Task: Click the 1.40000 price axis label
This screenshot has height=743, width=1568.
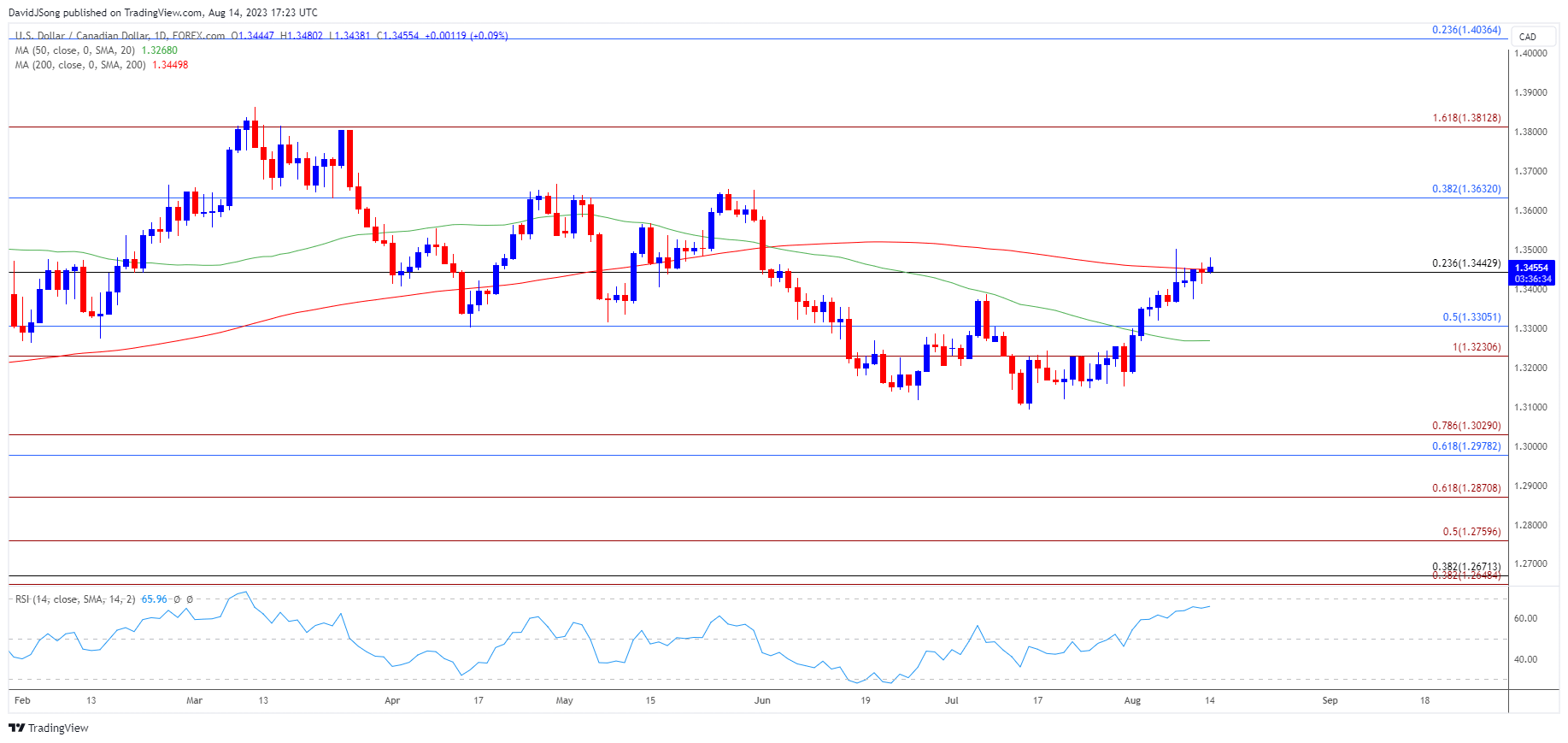Action: coord(1530,53)
